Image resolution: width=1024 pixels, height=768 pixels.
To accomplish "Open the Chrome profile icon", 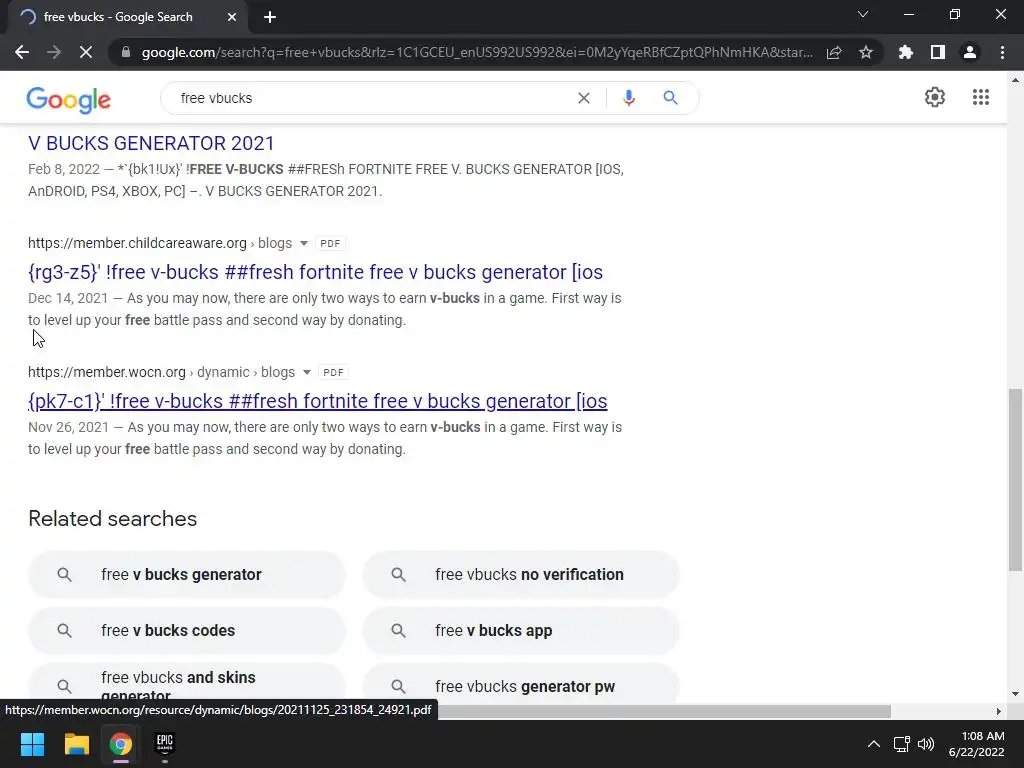I will tap(970, 52).
